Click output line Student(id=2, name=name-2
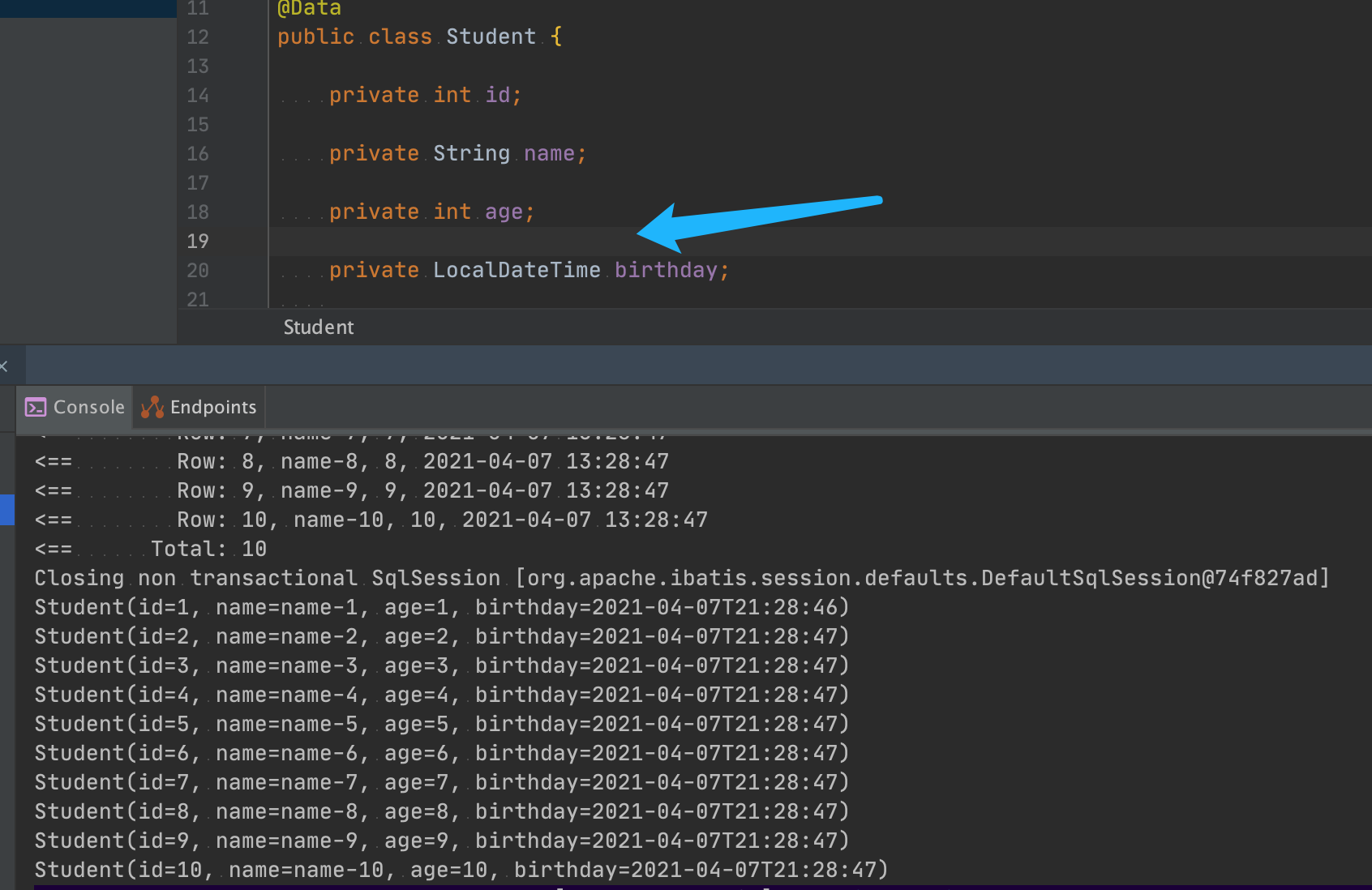The width and height of the screenshot is (1372, 890). (x=442, y=636)
